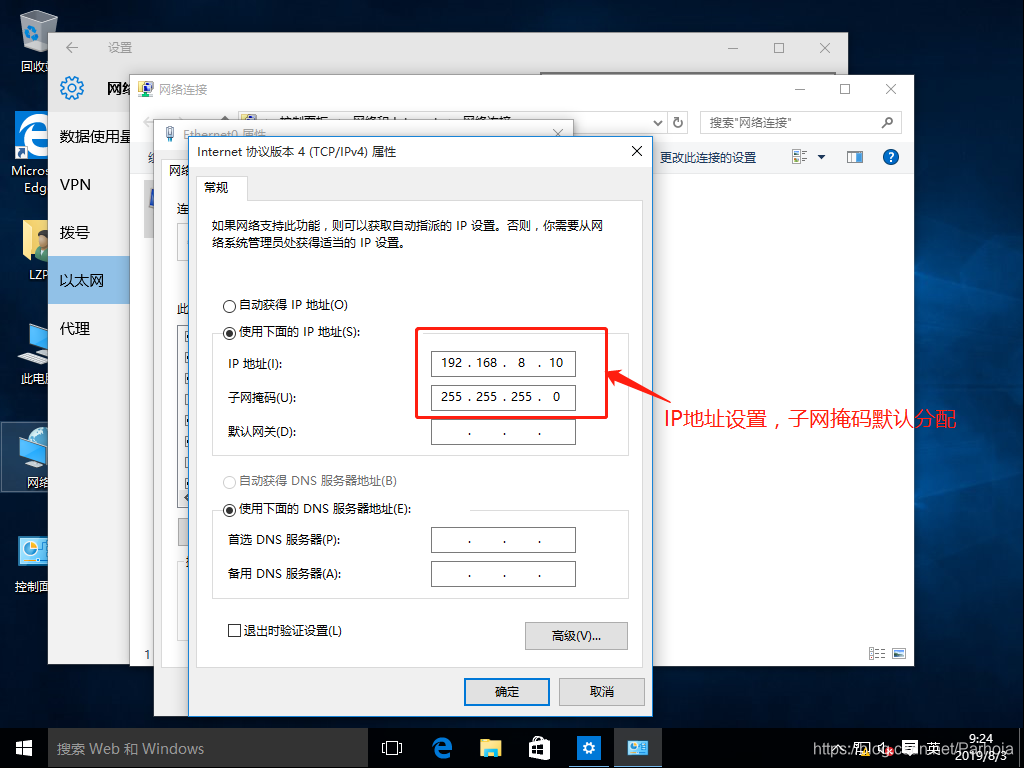Close the IPv4 properties dialog
Screen dimensions: 1024x768
(637, 152)
